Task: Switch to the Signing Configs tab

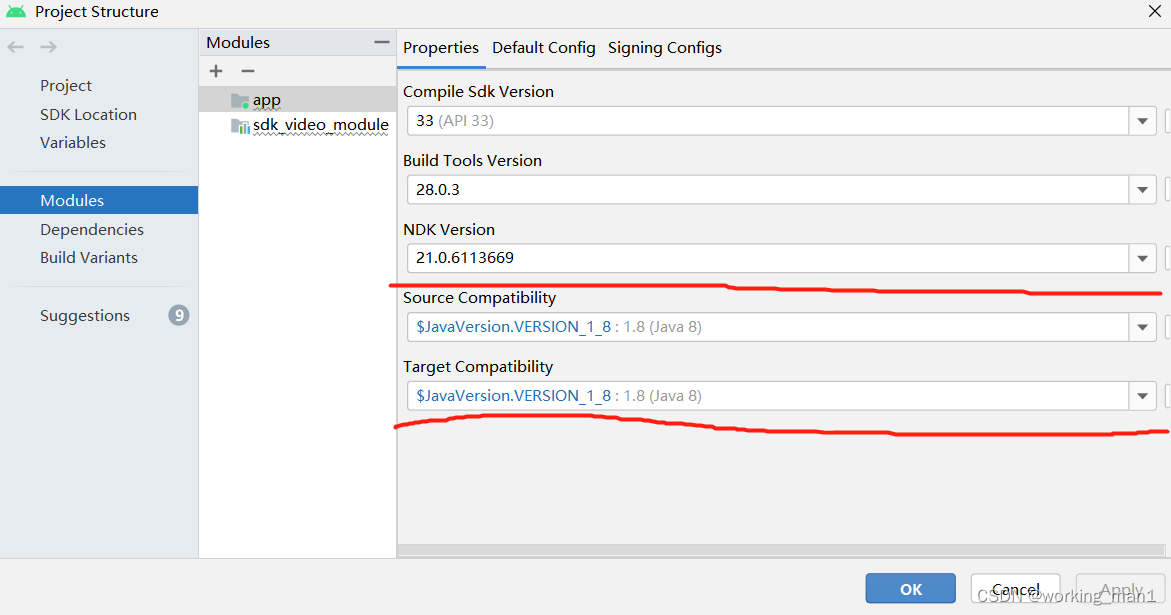Action: pyautogui.click(x=665, y=48)
